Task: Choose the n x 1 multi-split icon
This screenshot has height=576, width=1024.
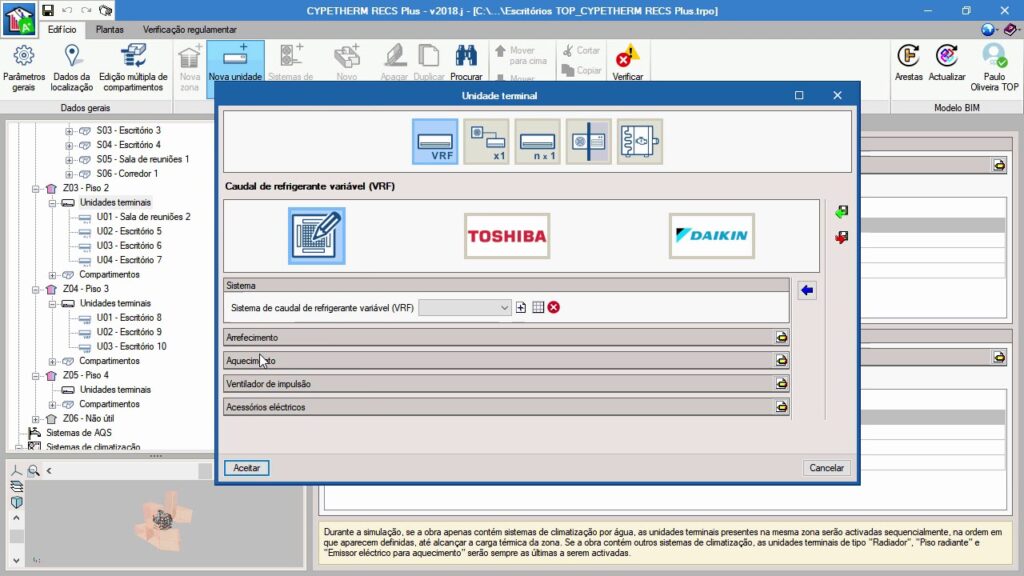Action: click(x=538, y=141)
